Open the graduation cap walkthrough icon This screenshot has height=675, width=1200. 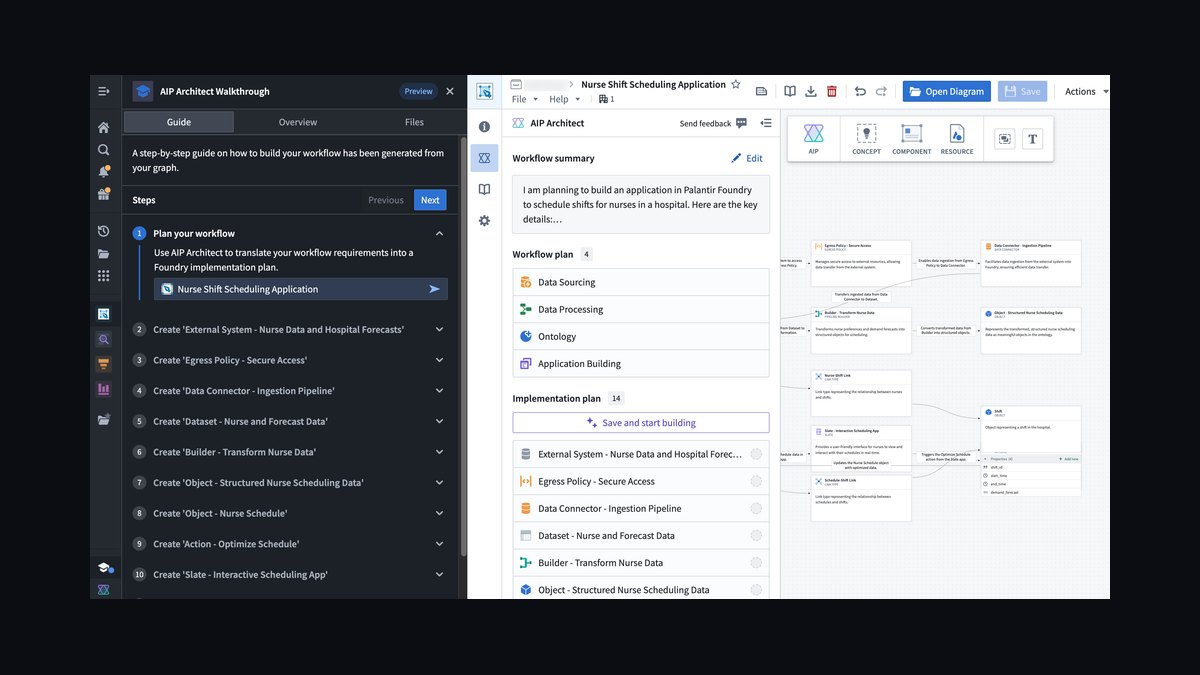[x=103, y=568]
